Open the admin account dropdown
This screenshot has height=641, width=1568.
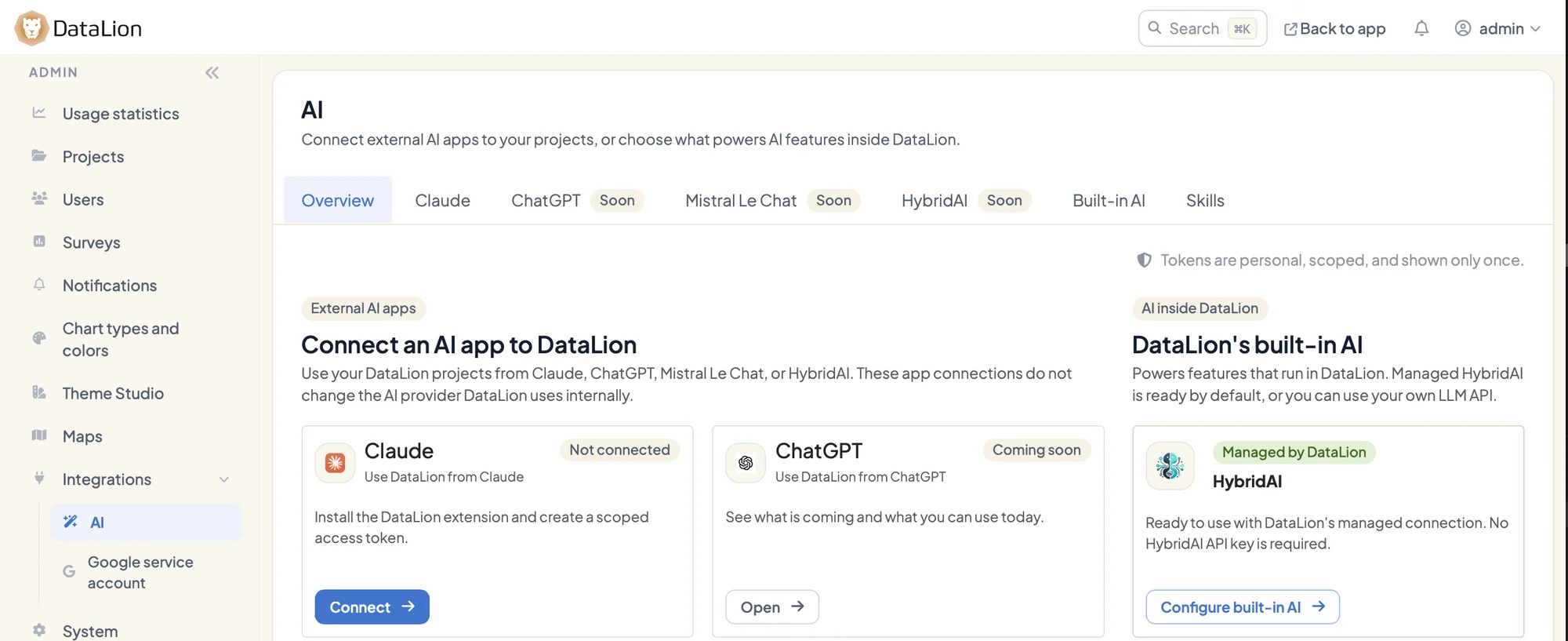(x=1498, y=28)
